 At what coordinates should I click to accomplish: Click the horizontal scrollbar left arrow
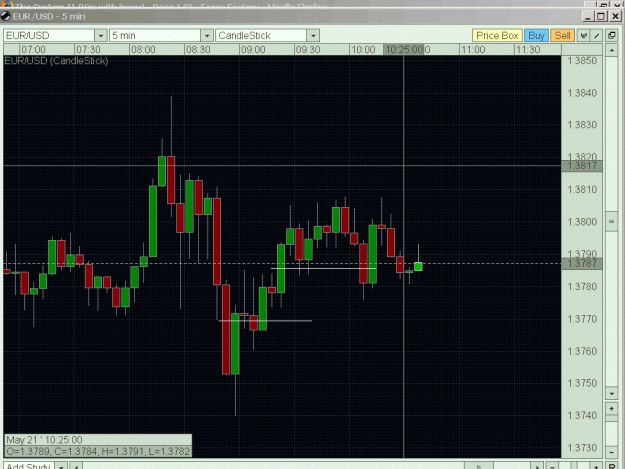(76, 466)
